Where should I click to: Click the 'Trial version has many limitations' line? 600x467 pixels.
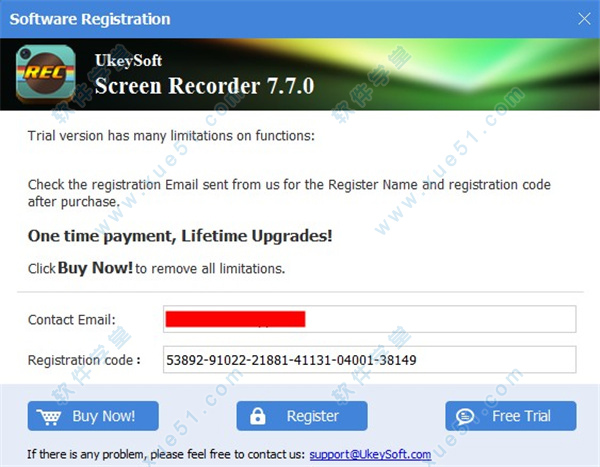pos(171,136)
